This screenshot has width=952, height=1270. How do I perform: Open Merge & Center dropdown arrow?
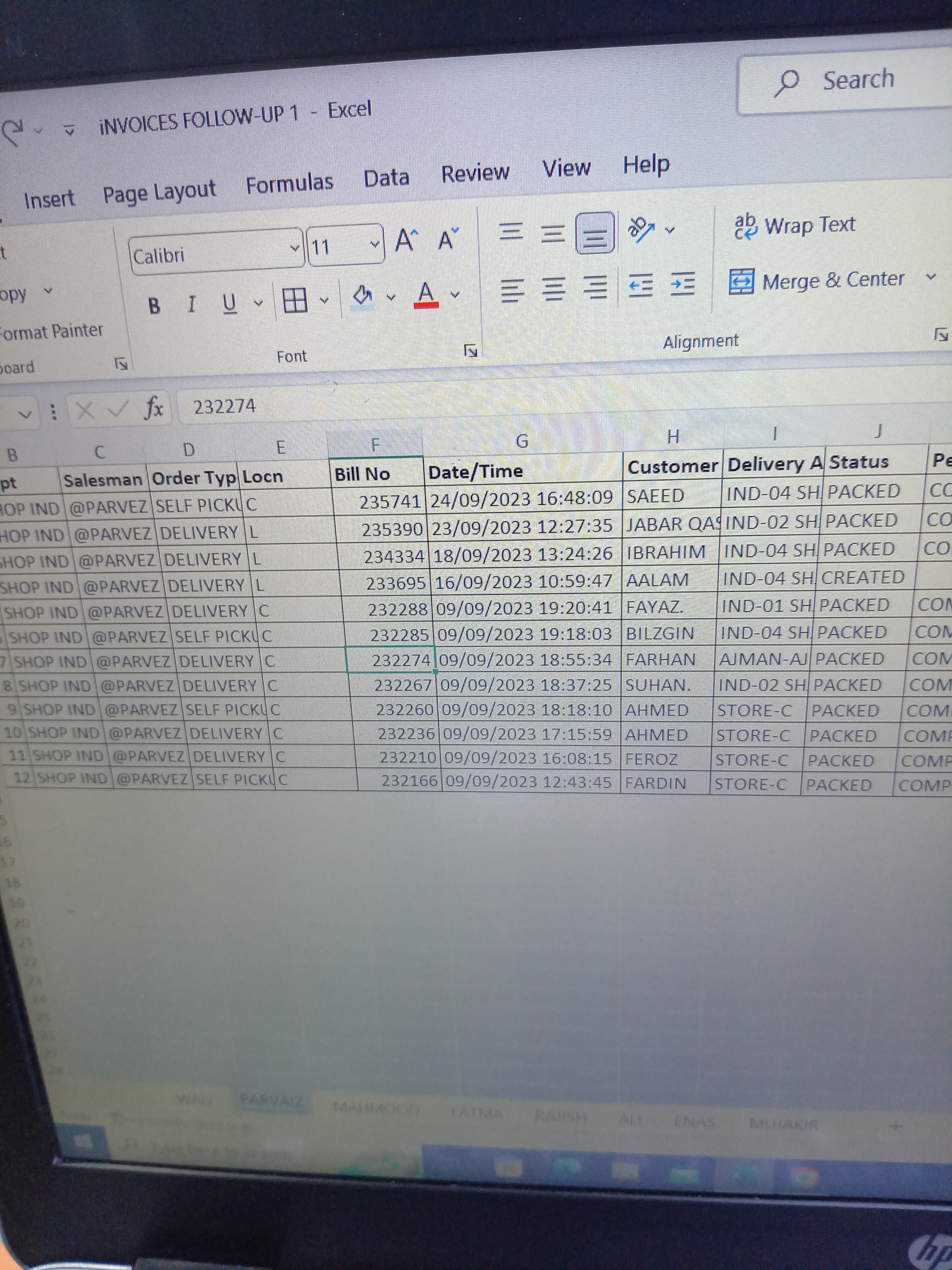(931, 277)
